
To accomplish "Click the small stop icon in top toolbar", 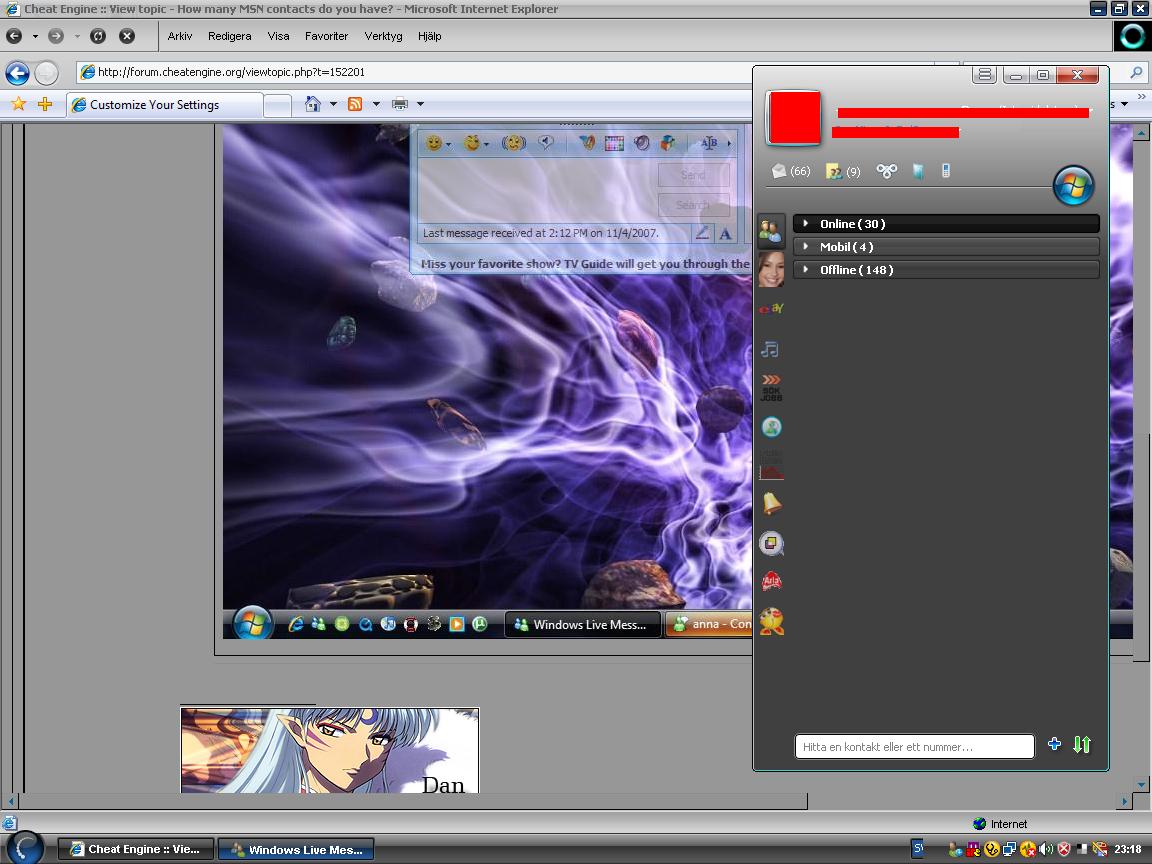I will coord(127,36).
